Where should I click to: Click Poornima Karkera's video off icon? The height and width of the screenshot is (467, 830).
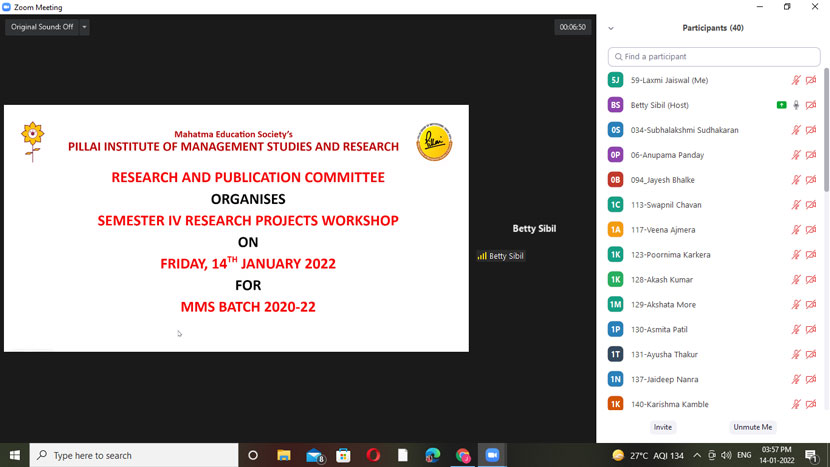click(x=811, y=254)
